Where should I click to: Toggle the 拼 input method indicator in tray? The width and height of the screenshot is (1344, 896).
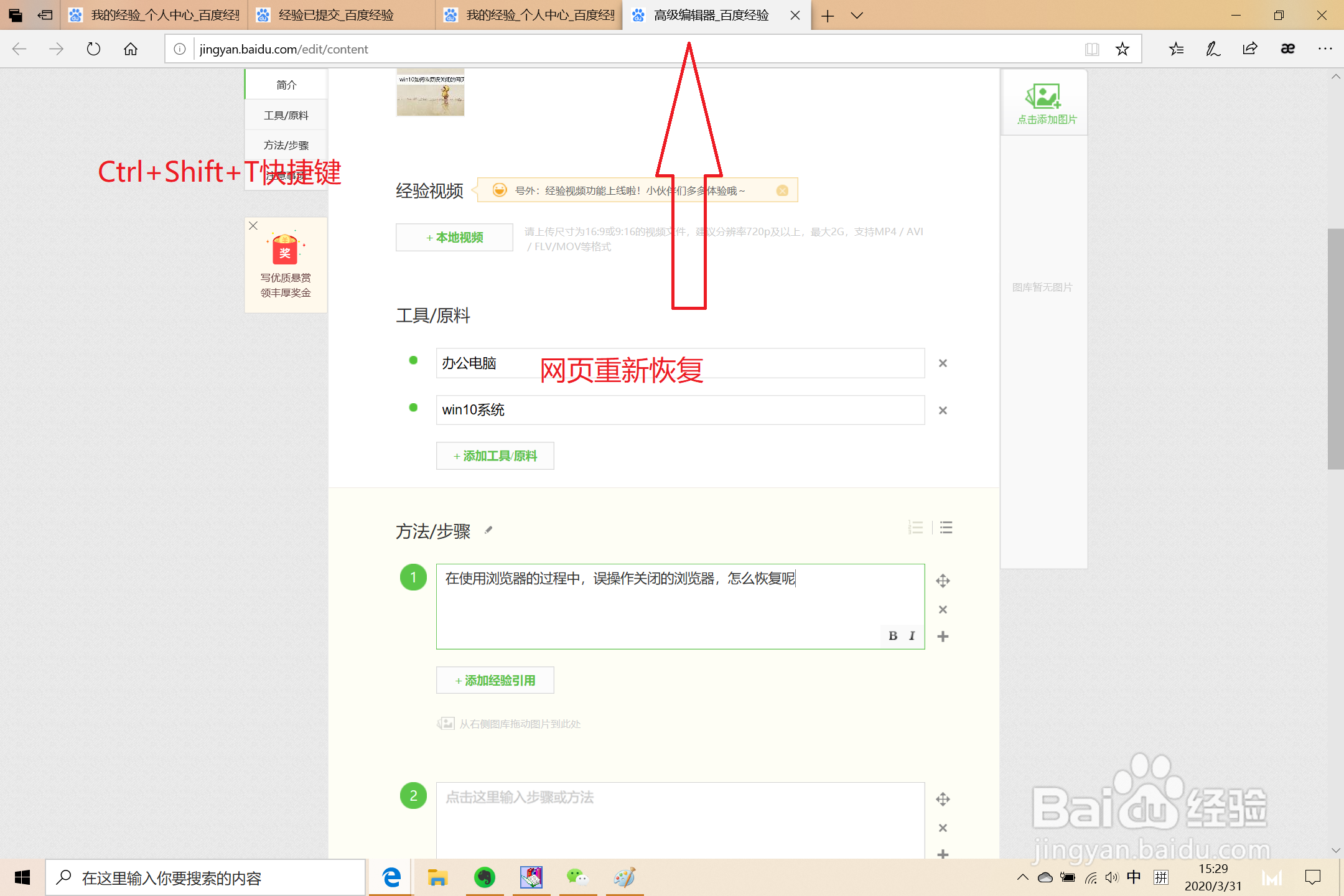coord(1162,877)
